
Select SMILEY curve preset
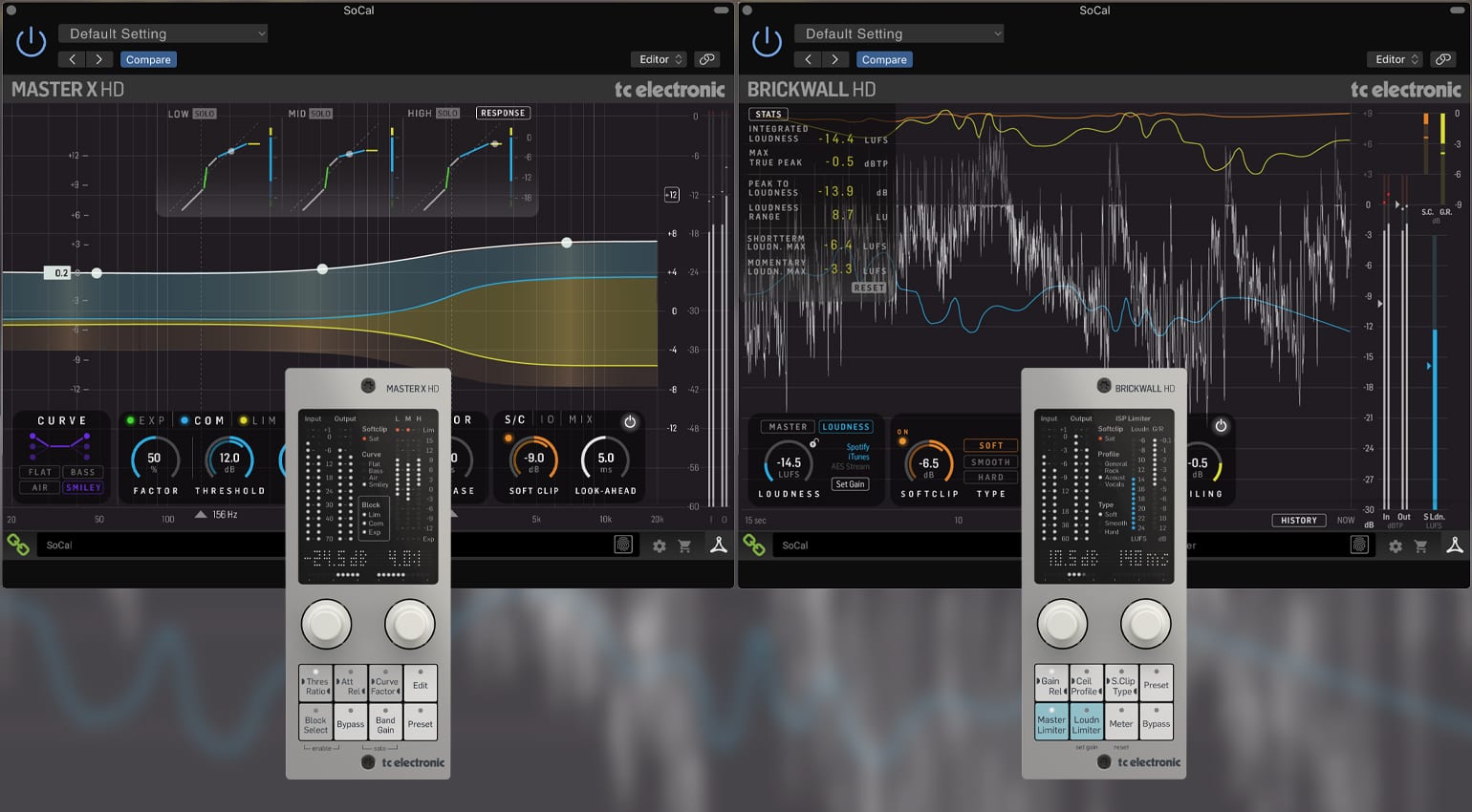click(x=83, y=487)
